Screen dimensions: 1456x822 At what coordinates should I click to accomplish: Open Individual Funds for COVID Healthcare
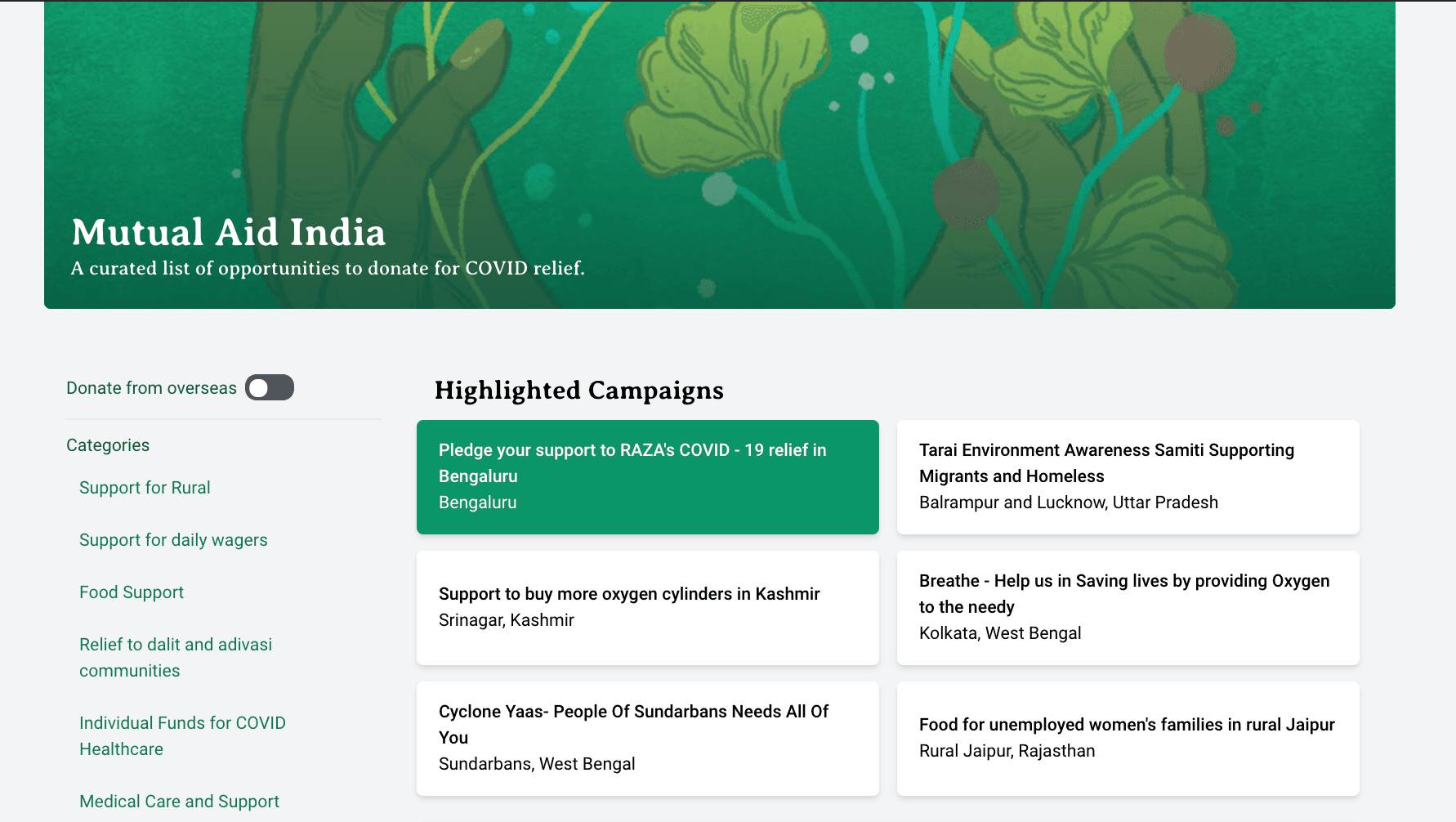tap(182, 736)
